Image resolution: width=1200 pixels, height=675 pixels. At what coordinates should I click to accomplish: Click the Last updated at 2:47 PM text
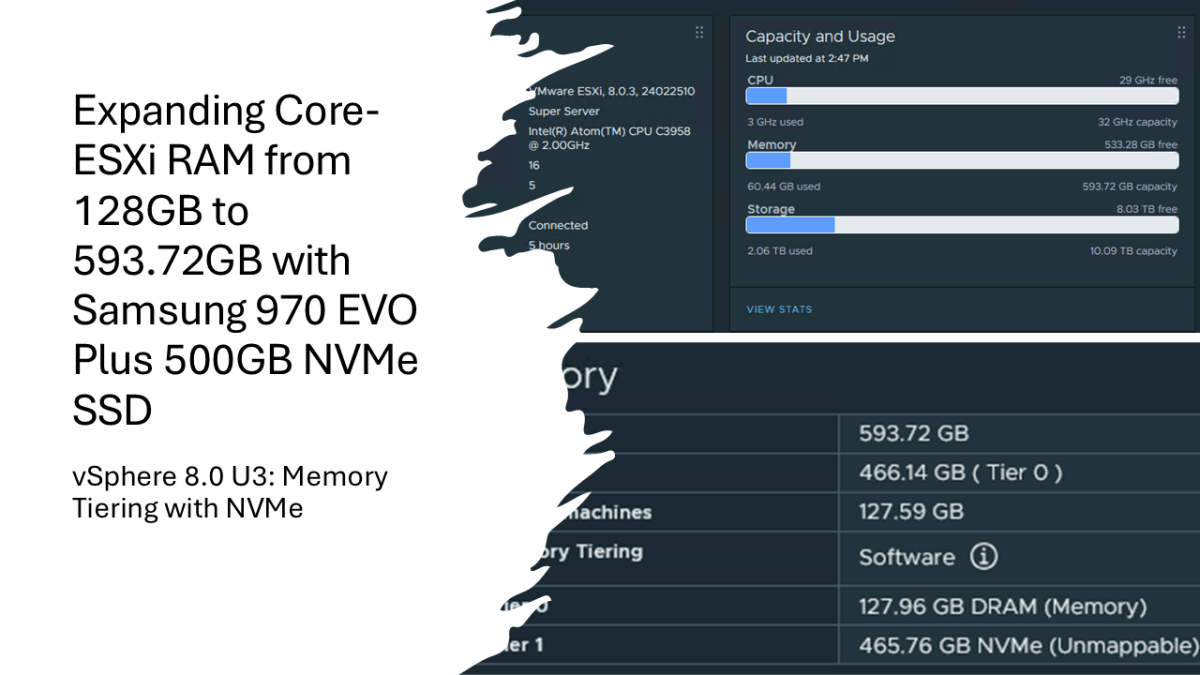(807, 59)
